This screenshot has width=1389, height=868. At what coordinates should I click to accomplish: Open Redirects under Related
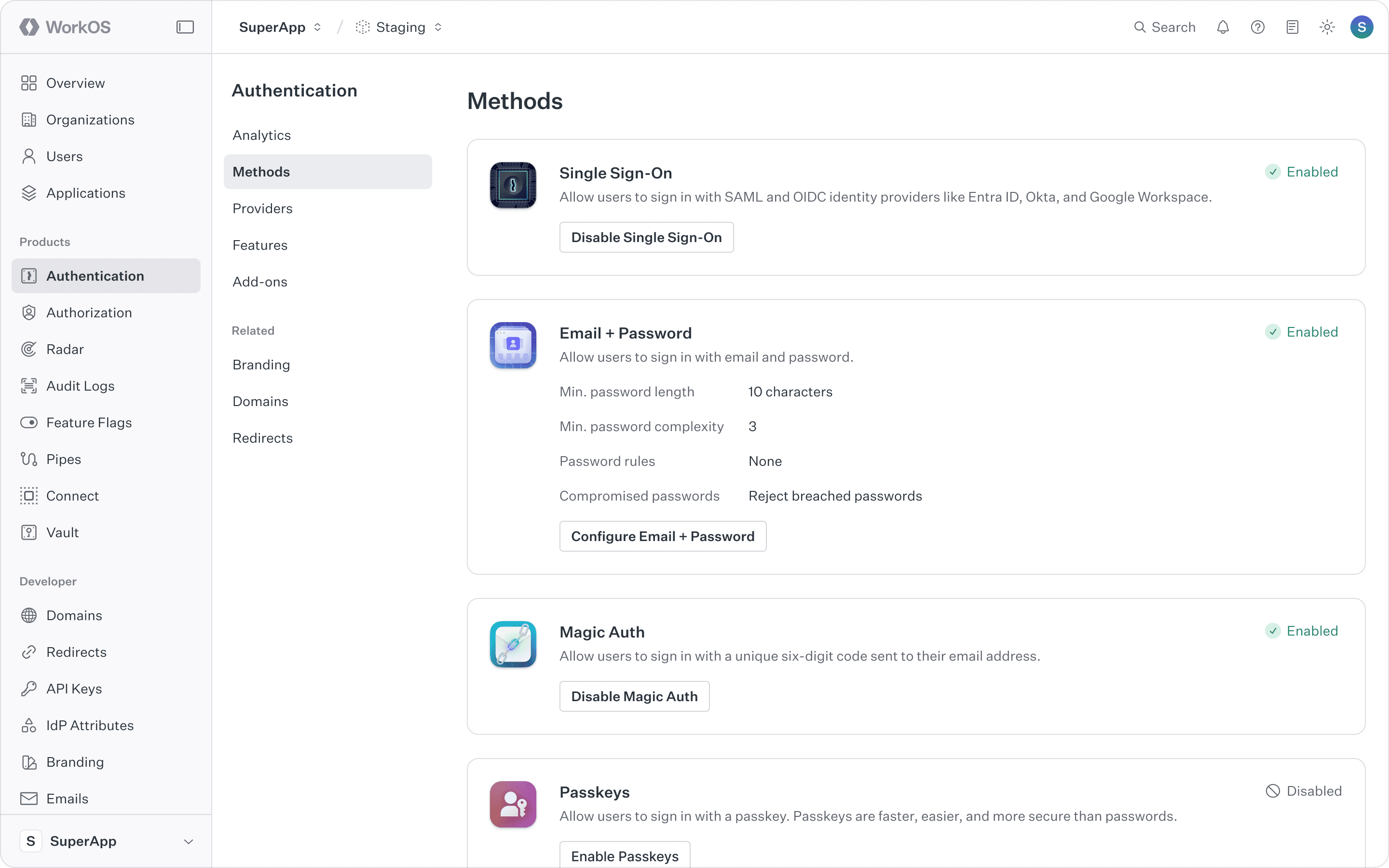coord(328,438)
